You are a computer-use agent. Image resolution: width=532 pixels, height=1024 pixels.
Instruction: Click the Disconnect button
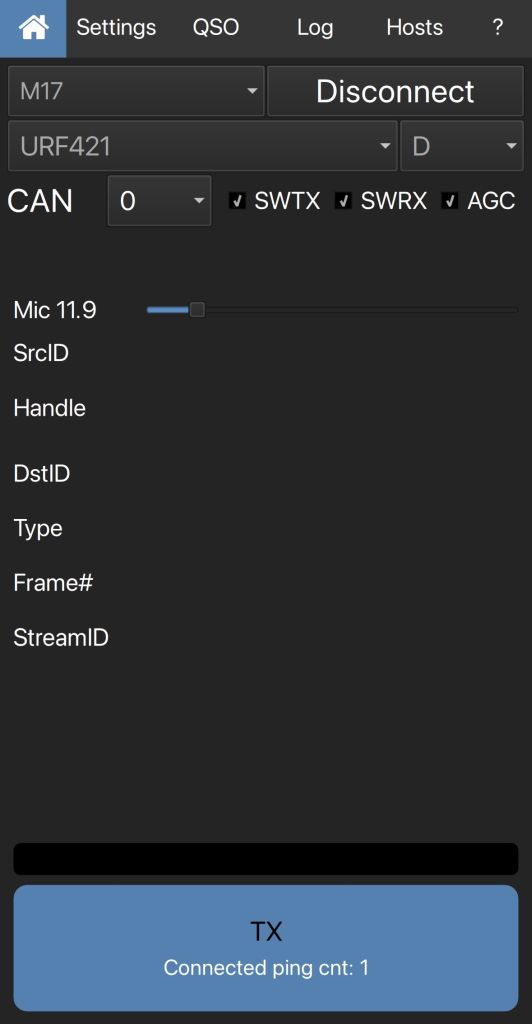[x=396, y=91]
